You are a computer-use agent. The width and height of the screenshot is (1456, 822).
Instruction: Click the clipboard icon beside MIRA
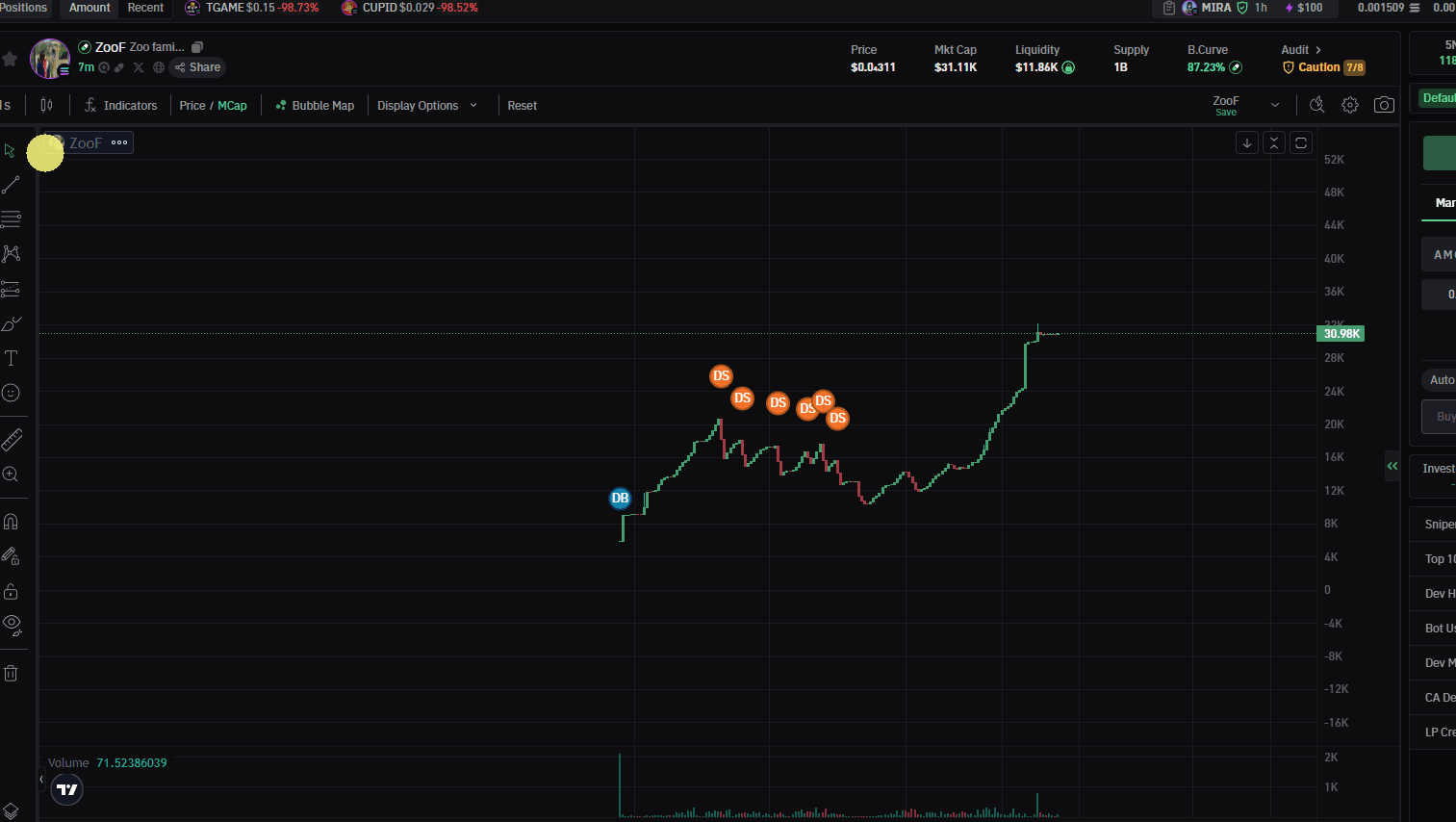pos(1169,8)
